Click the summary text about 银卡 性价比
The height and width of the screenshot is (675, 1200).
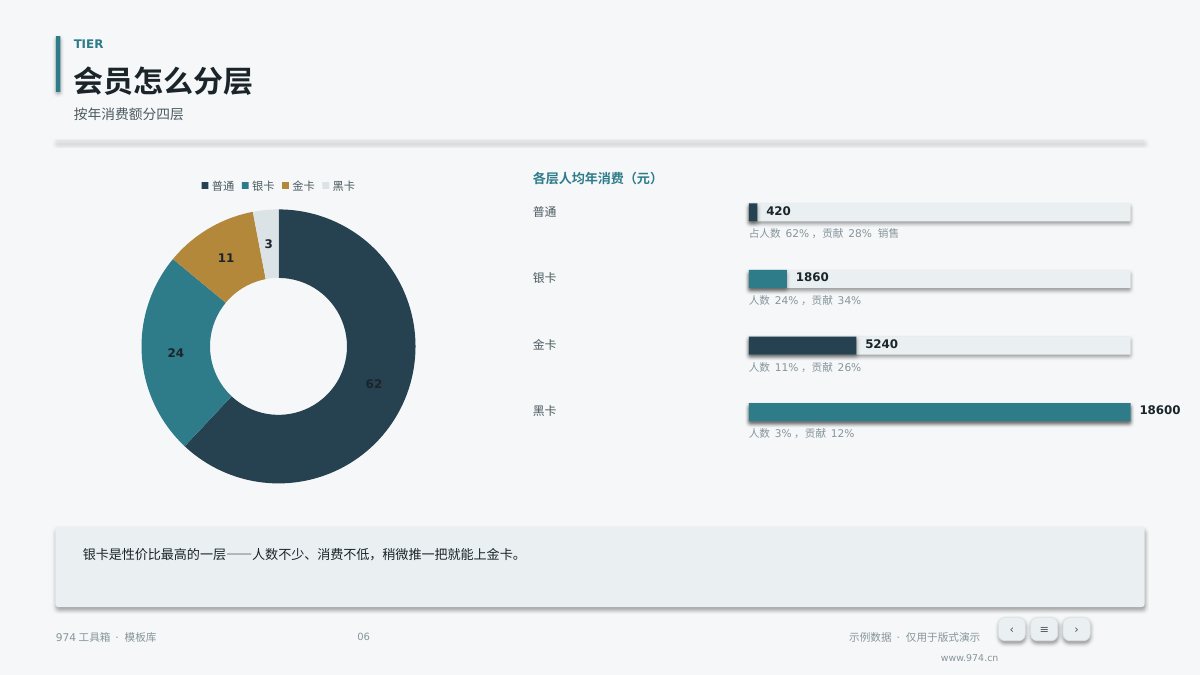click(x=302, y=554)
